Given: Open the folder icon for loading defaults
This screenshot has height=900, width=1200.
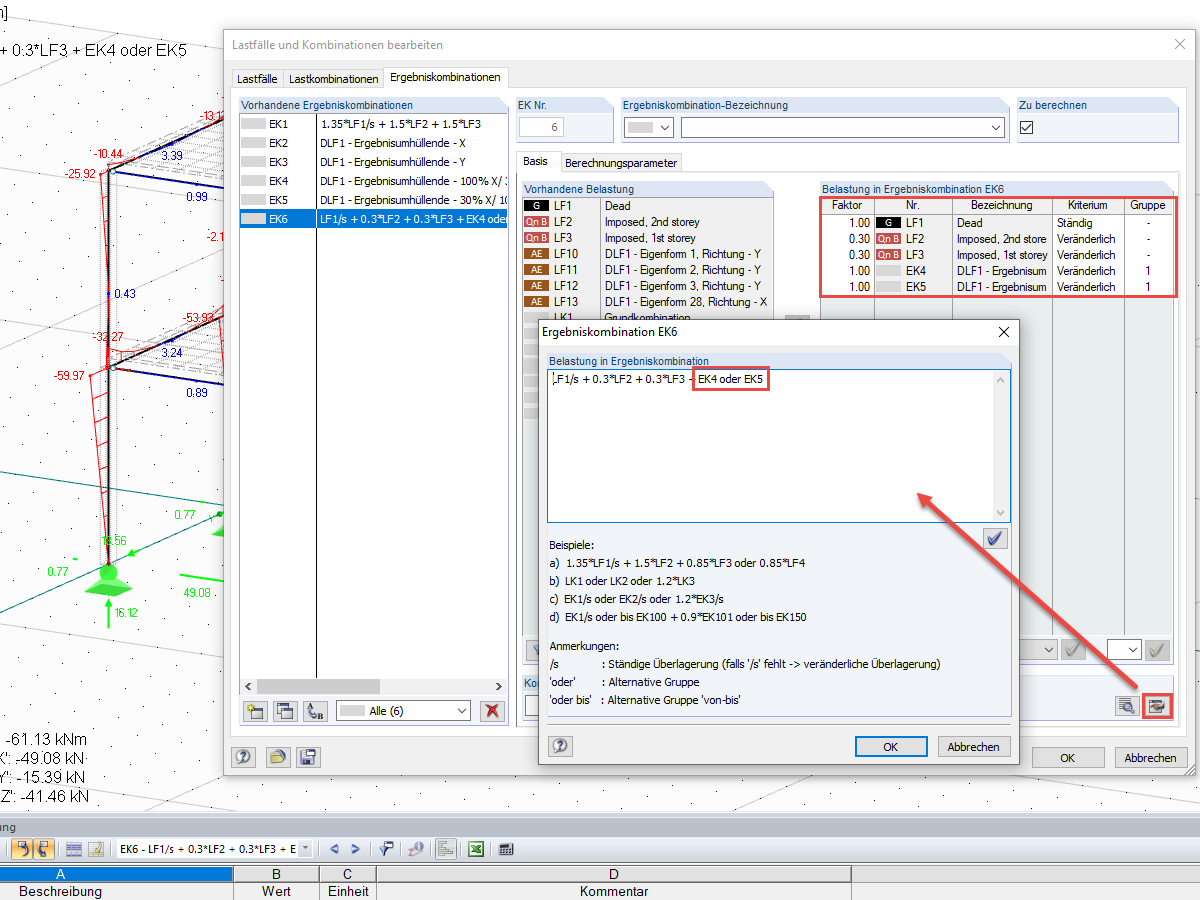Looking at the screenshot, I should pyautogui.click(x=277, y=757).
